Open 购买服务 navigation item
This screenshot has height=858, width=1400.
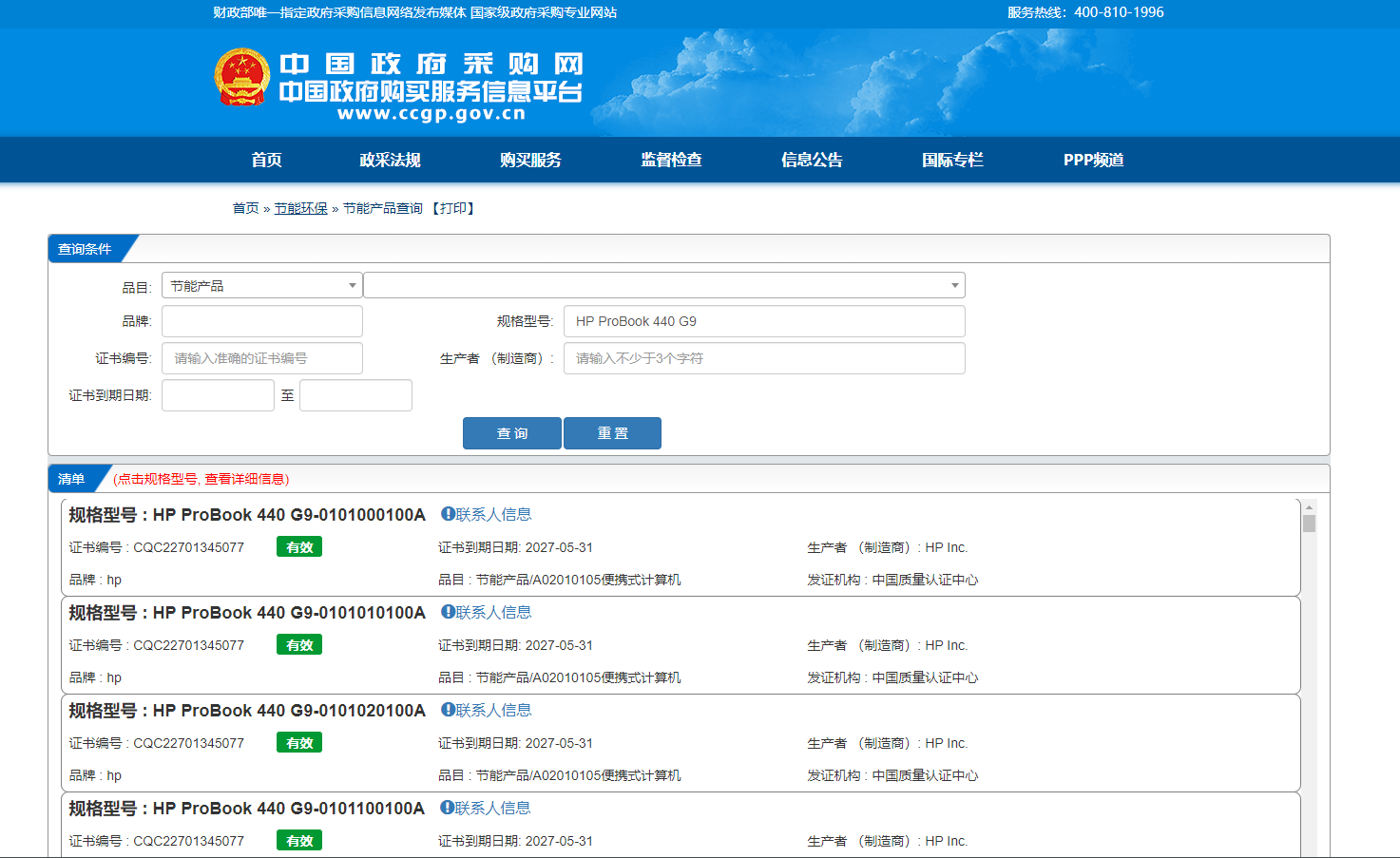530,160
